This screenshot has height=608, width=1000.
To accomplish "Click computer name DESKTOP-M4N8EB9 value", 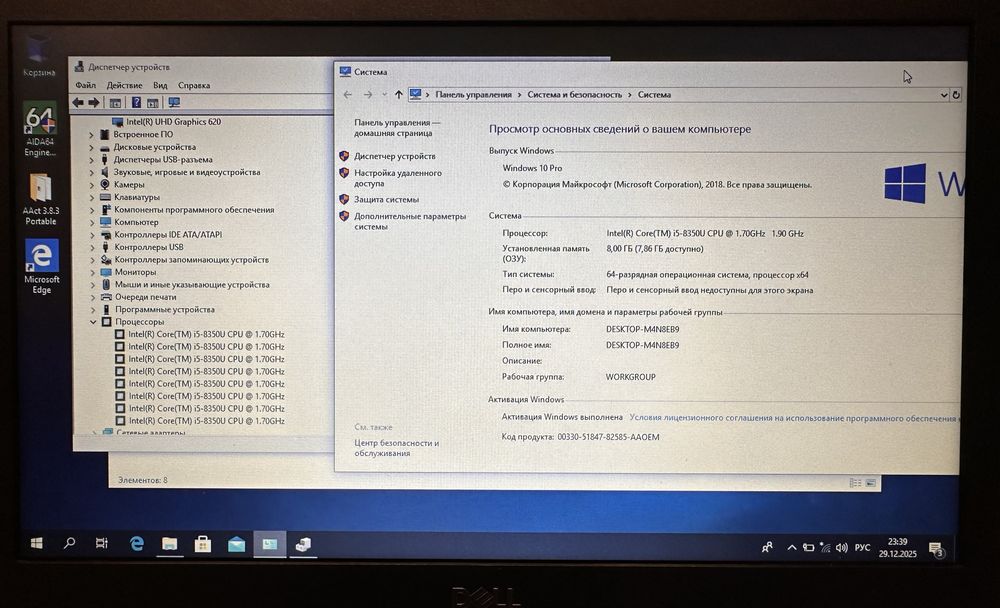I will pyautogui.click(x=642, y=330).
